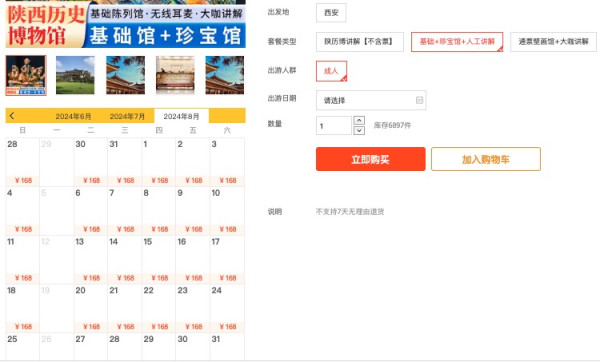The image size is (600, 362).
Task: Open the date picker calendar icon
Action: 419,100
